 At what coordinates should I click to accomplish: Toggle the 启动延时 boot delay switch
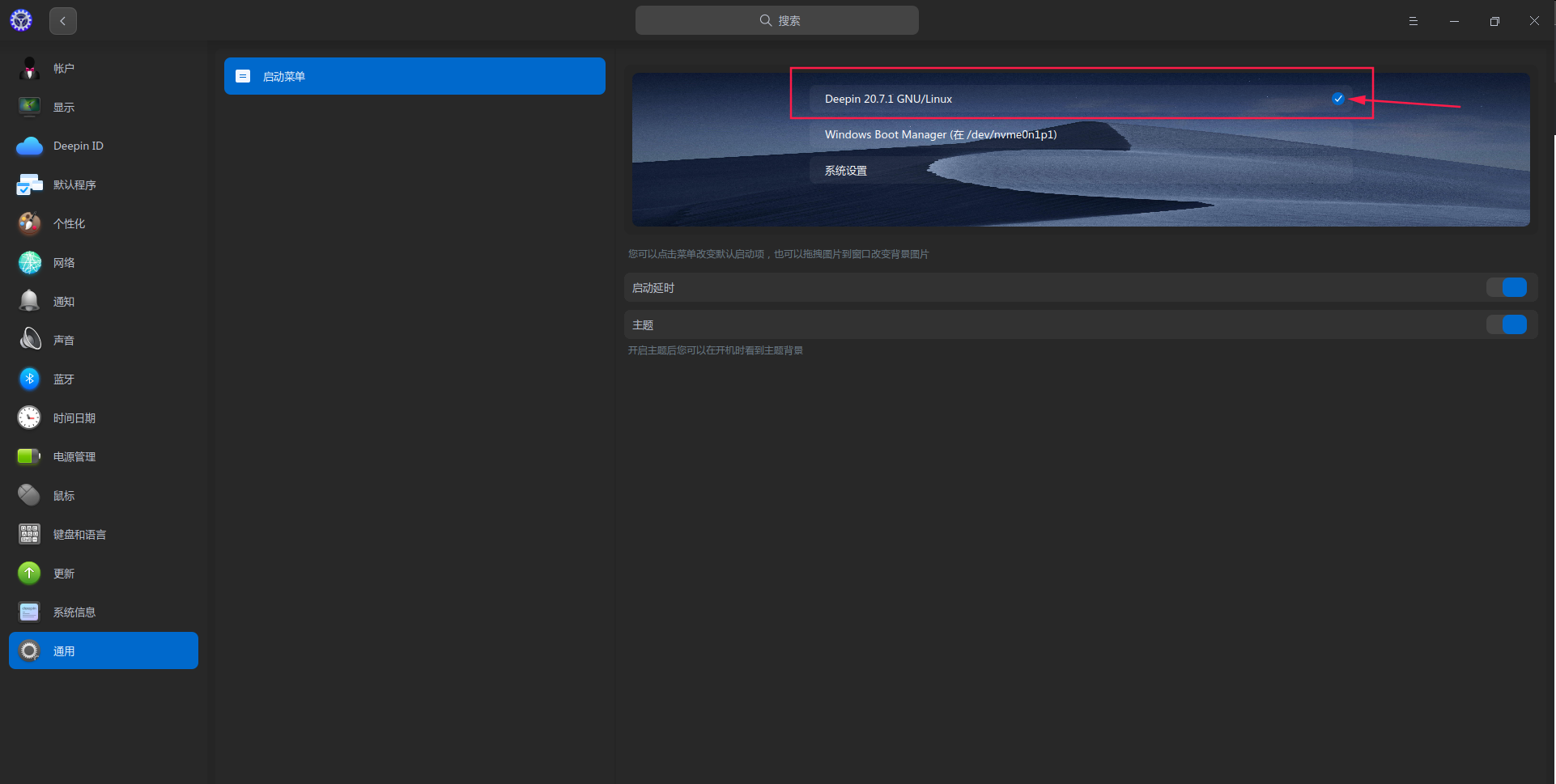tap(1507, 287)
